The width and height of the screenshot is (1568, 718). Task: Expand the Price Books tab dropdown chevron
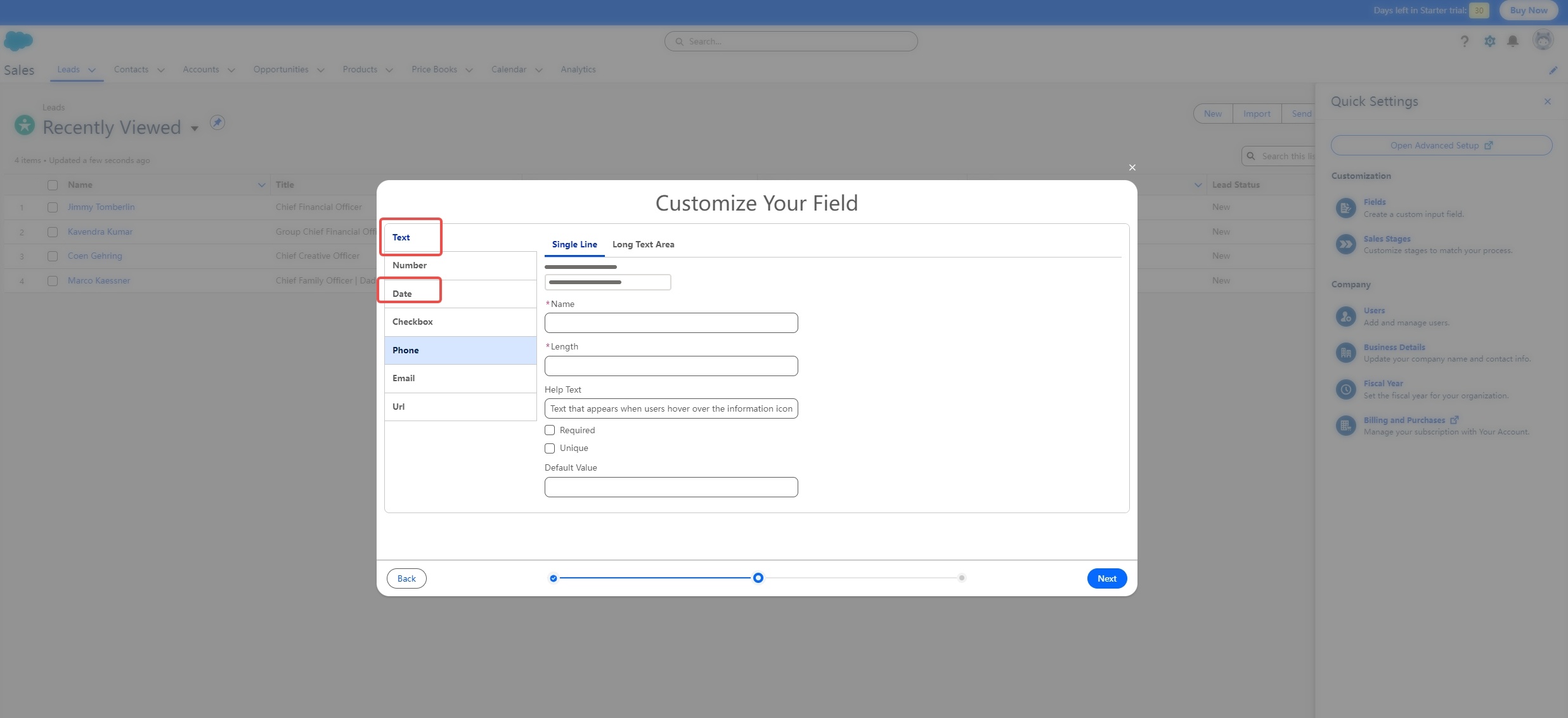pyautogui.click(x=469, y=70)
